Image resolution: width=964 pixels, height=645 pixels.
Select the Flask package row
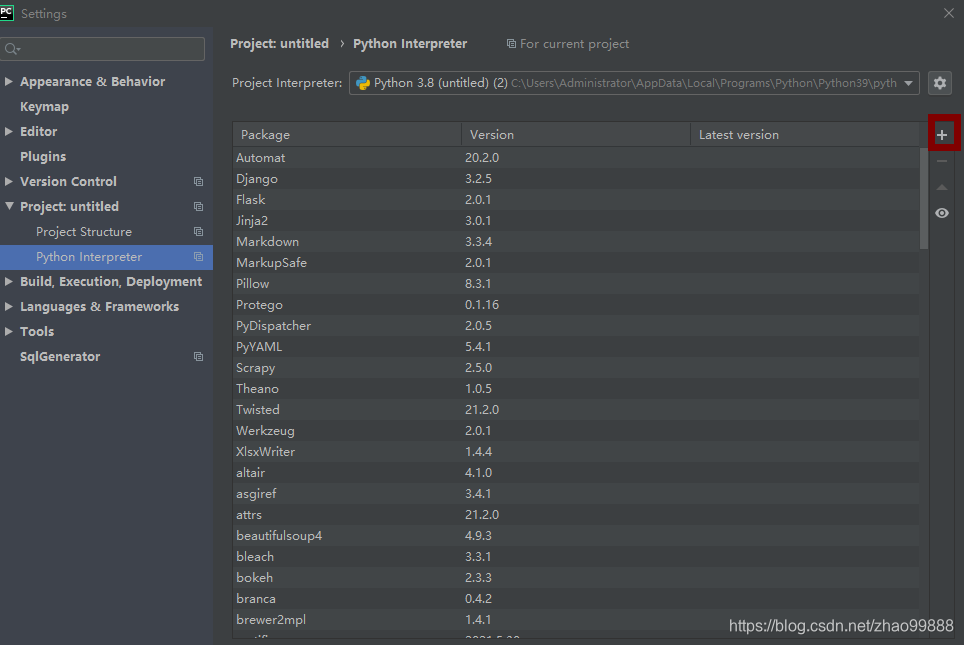[576, 199]
